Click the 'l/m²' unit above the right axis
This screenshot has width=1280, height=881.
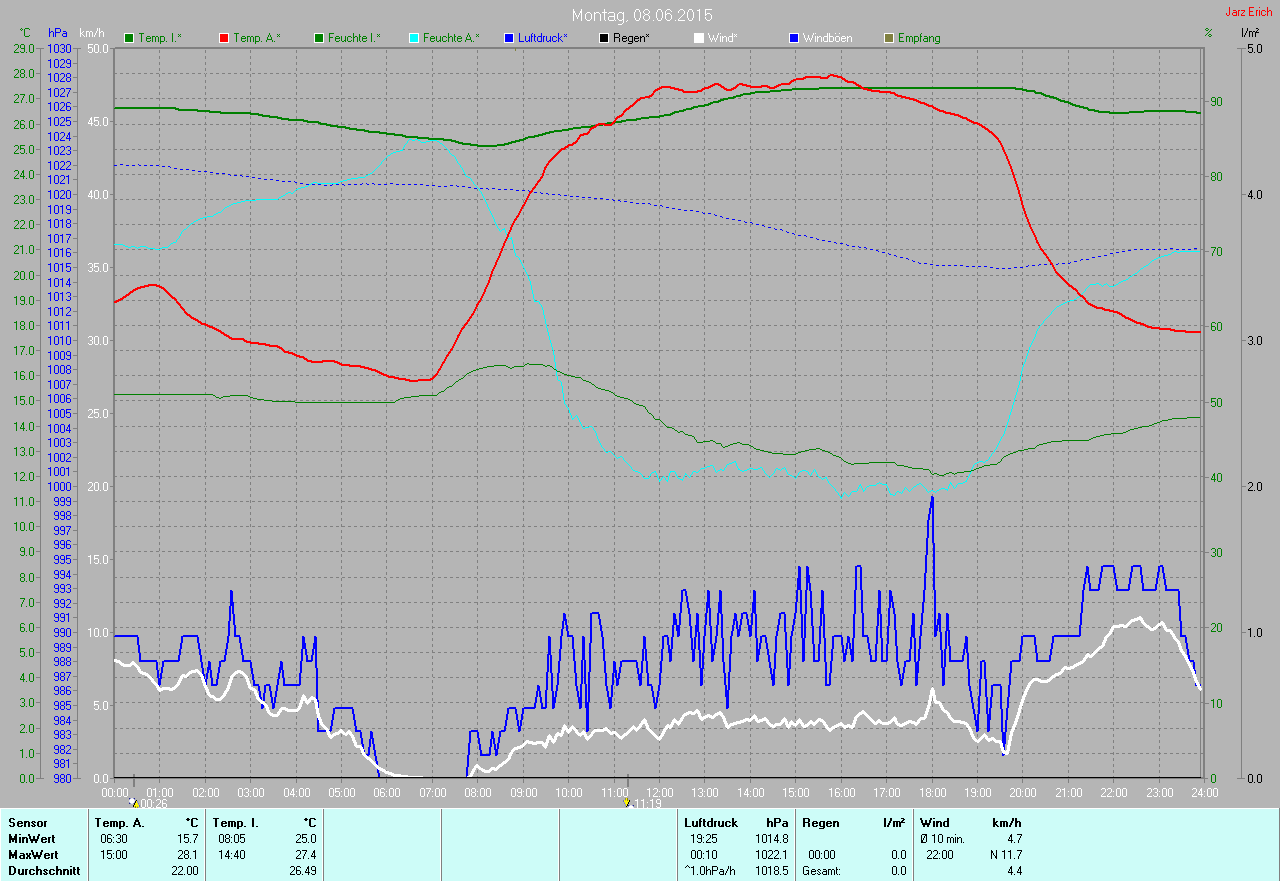(1249, 33)
